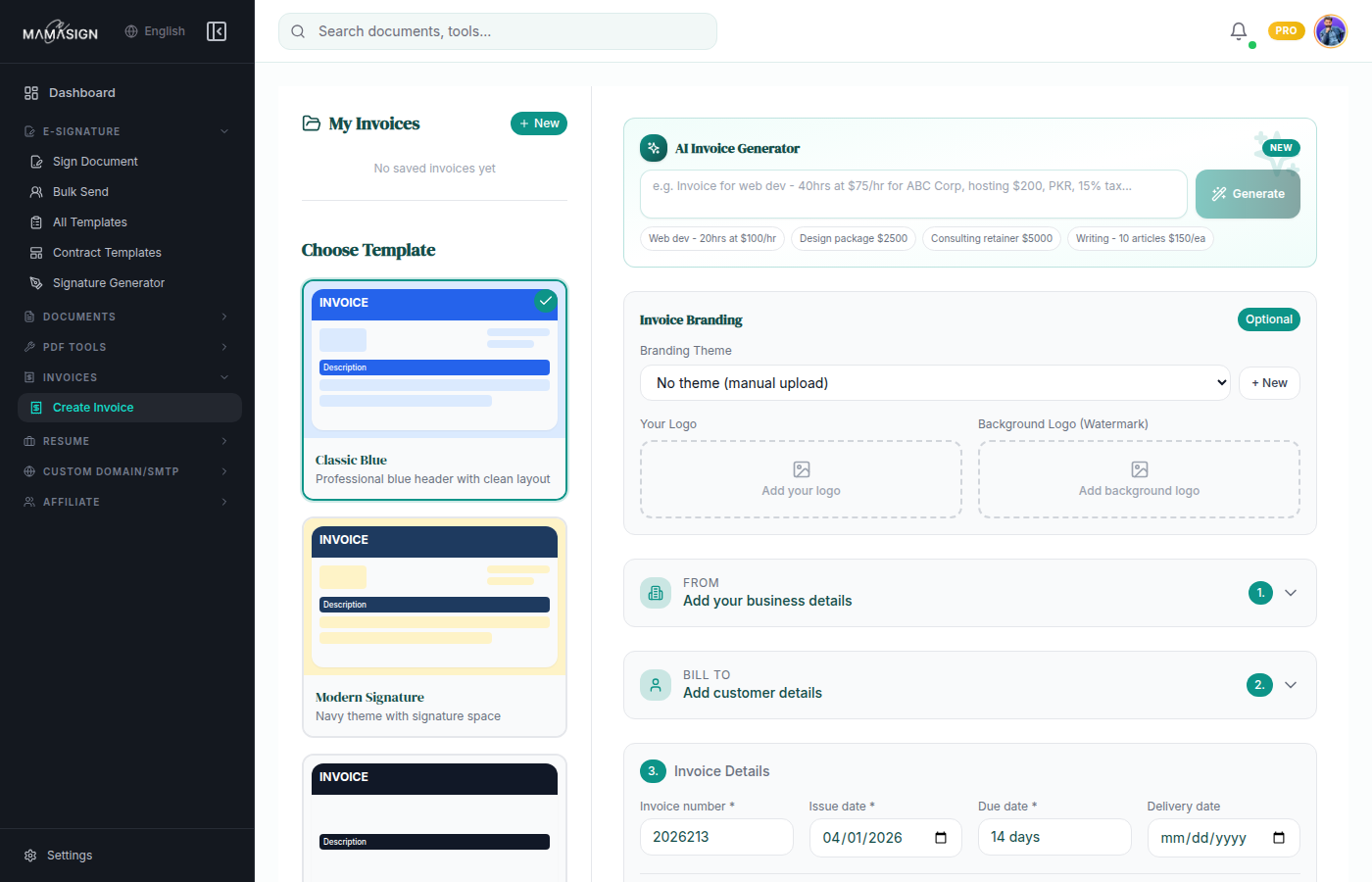Click the AI Invoice Generator sparkle icon

click(x=654, y=148)
